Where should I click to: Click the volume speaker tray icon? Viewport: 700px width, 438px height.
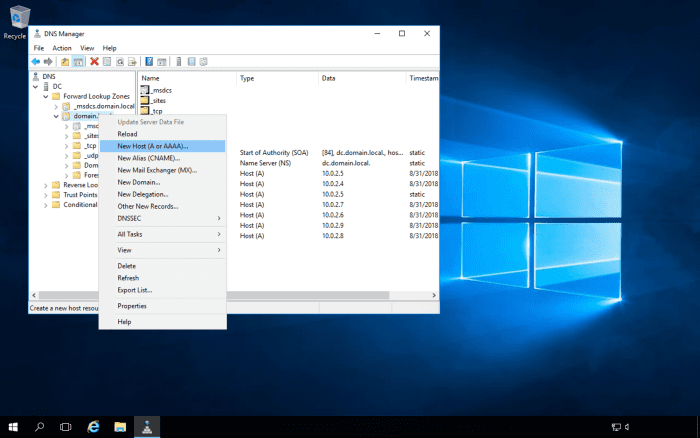(627, 427)
